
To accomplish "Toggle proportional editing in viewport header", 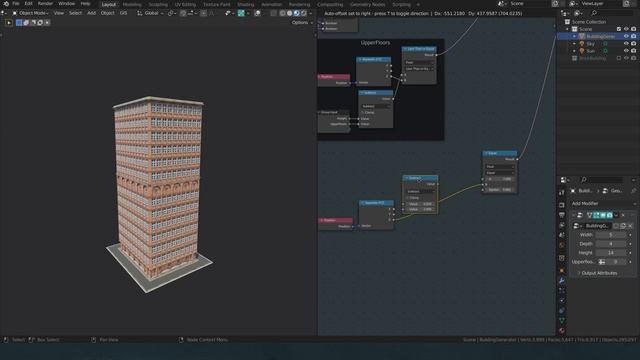I will click(x=203, y=13).
